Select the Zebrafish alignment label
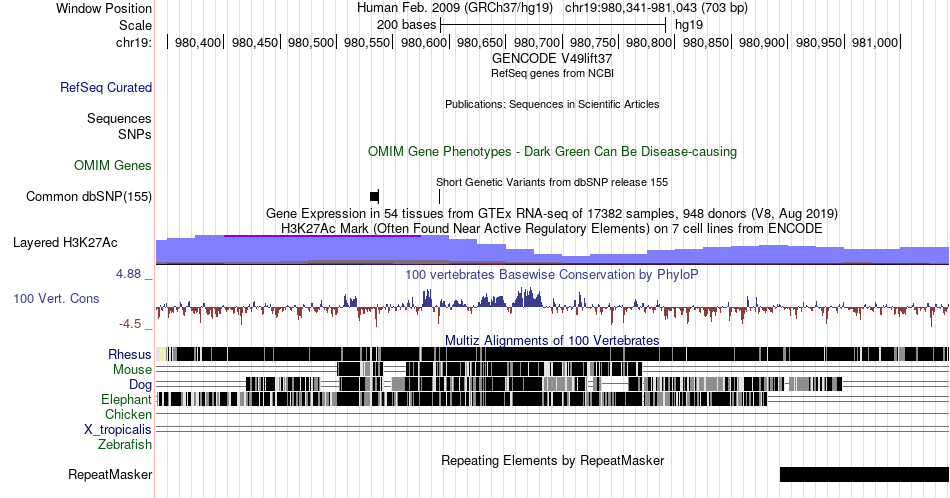950x498 pixels. (x=125, y=444)
